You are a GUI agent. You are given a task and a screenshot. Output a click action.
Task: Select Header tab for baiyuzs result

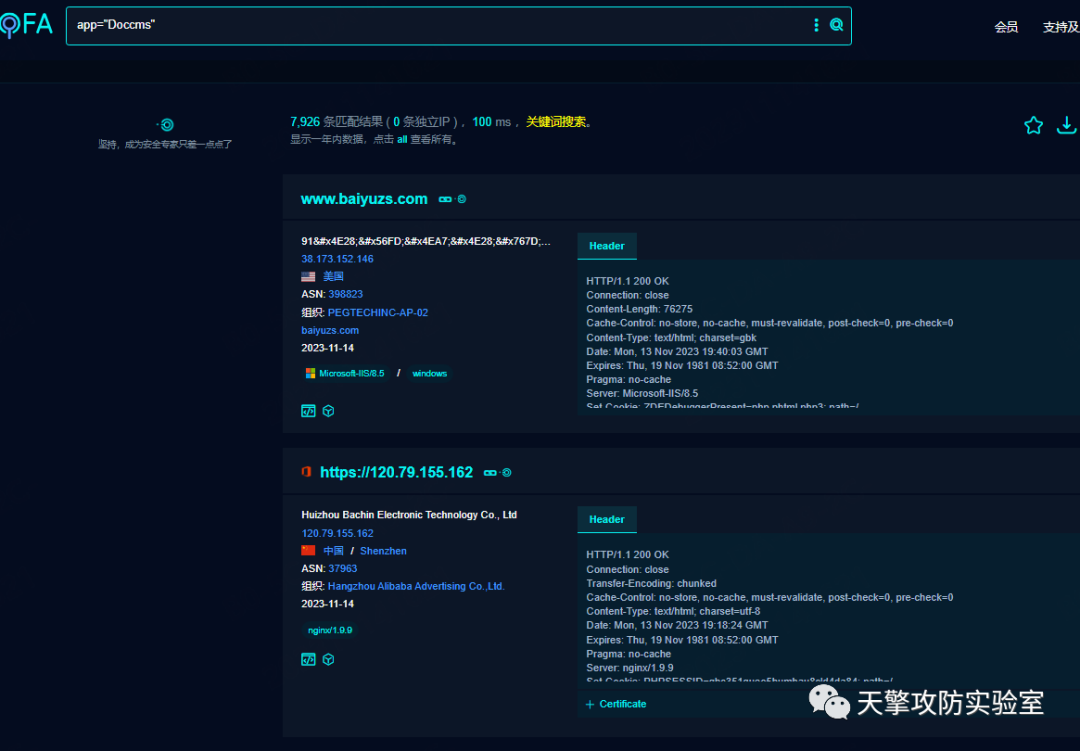[x=607, y=246]
